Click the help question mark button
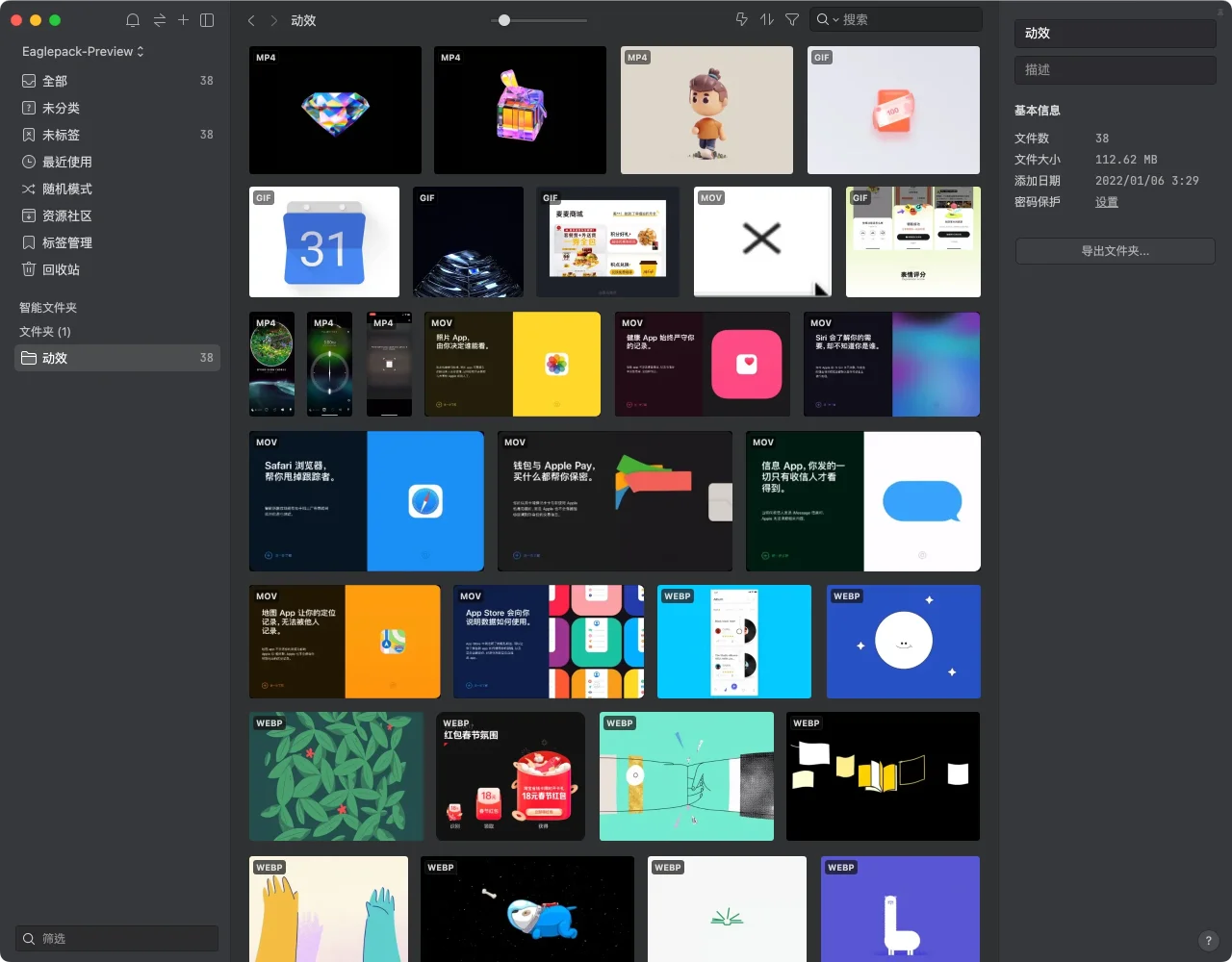This screenshot has height=962, width=1232. click(x=1209, y=941)
